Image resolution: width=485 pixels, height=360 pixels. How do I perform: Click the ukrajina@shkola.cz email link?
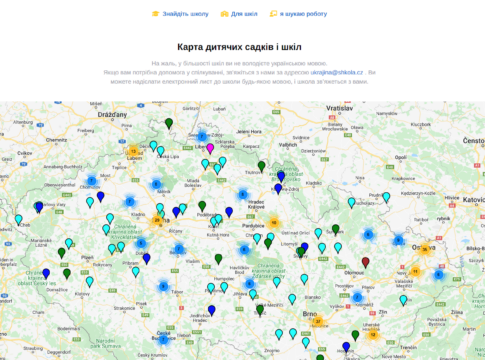pyautogui.click(x=337, y=72)
